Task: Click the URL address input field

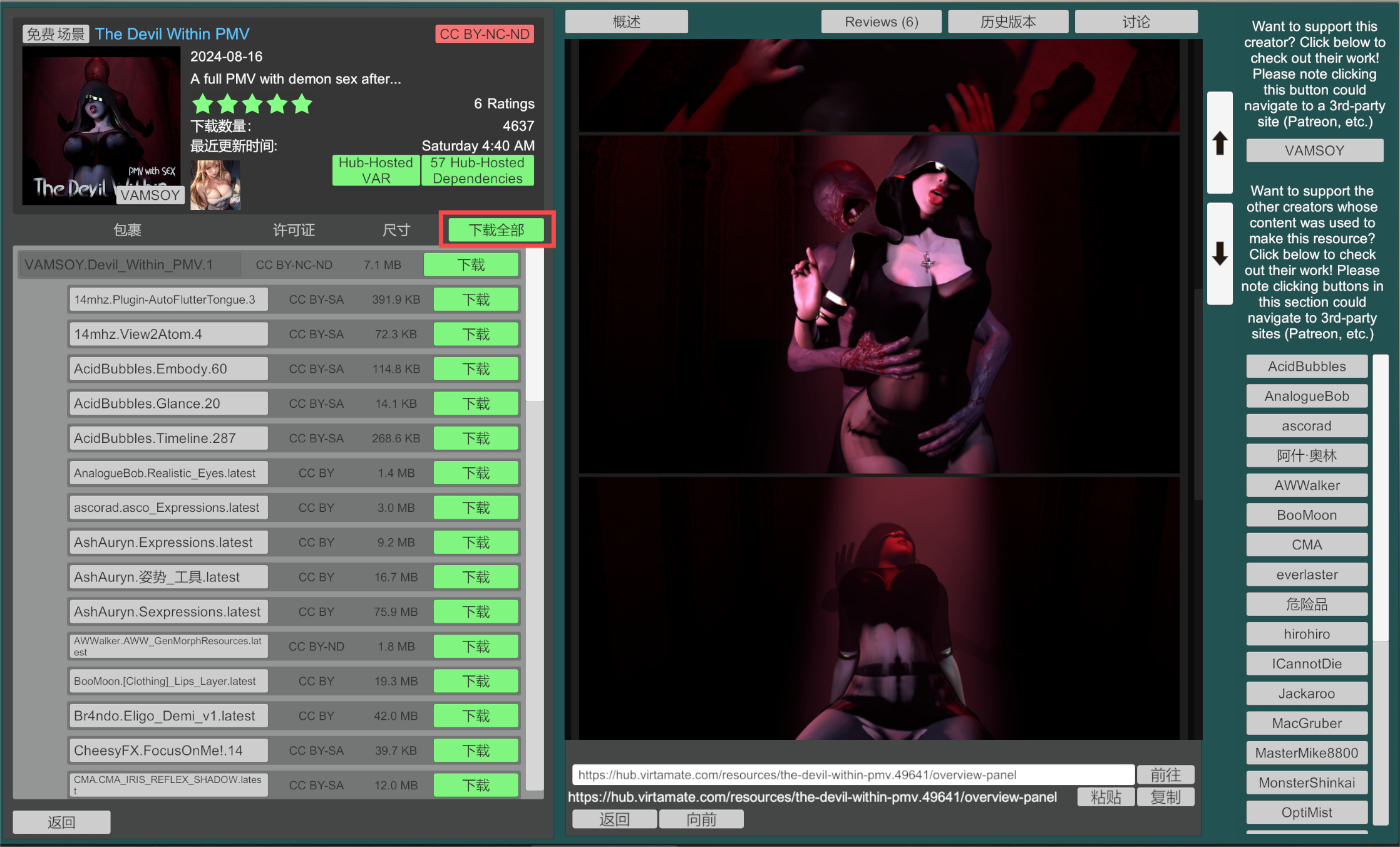Action: point(852,775)
